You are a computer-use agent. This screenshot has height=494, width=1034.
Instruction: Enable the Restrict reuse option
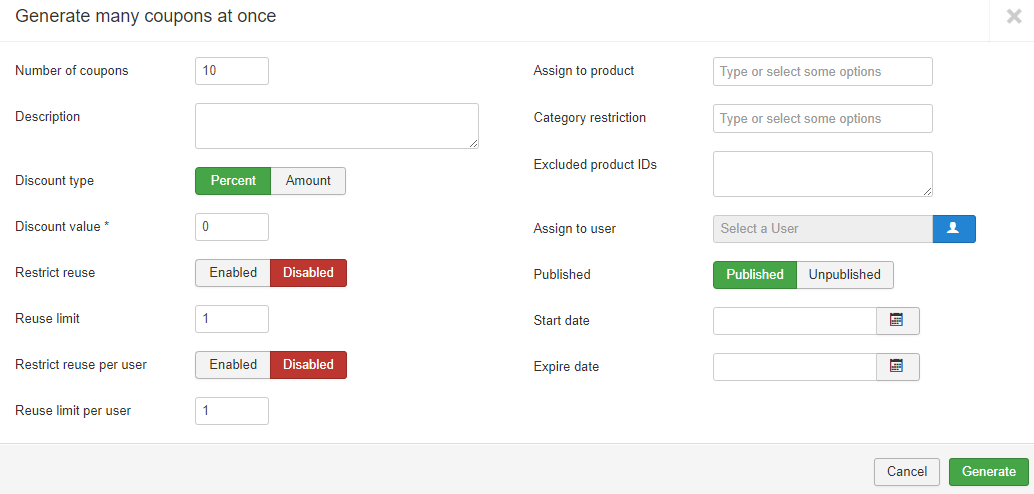tap(233, 273)
